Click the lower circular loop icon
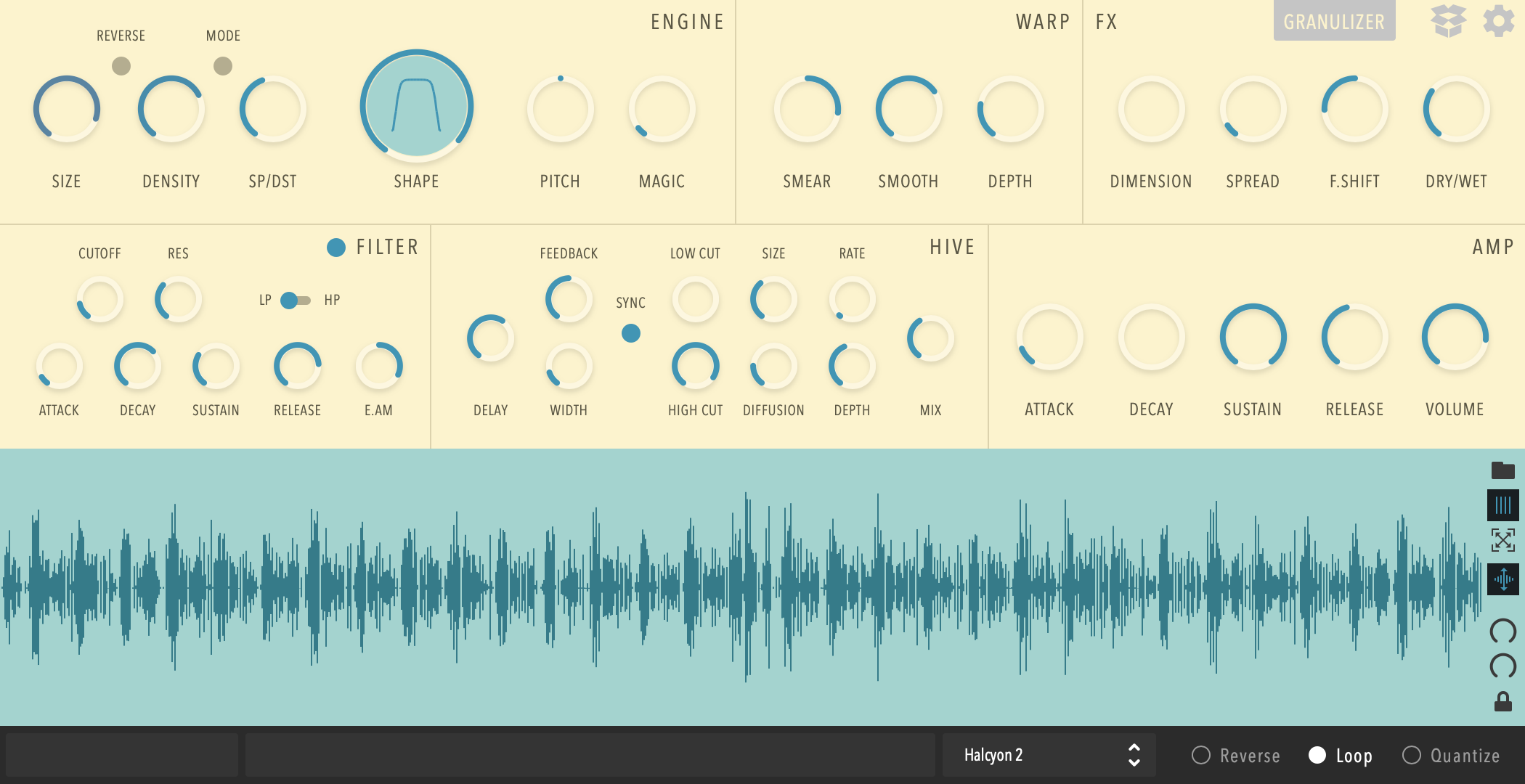The width and height of the screenshot is (1525, 784). [x=1502, y=665]
